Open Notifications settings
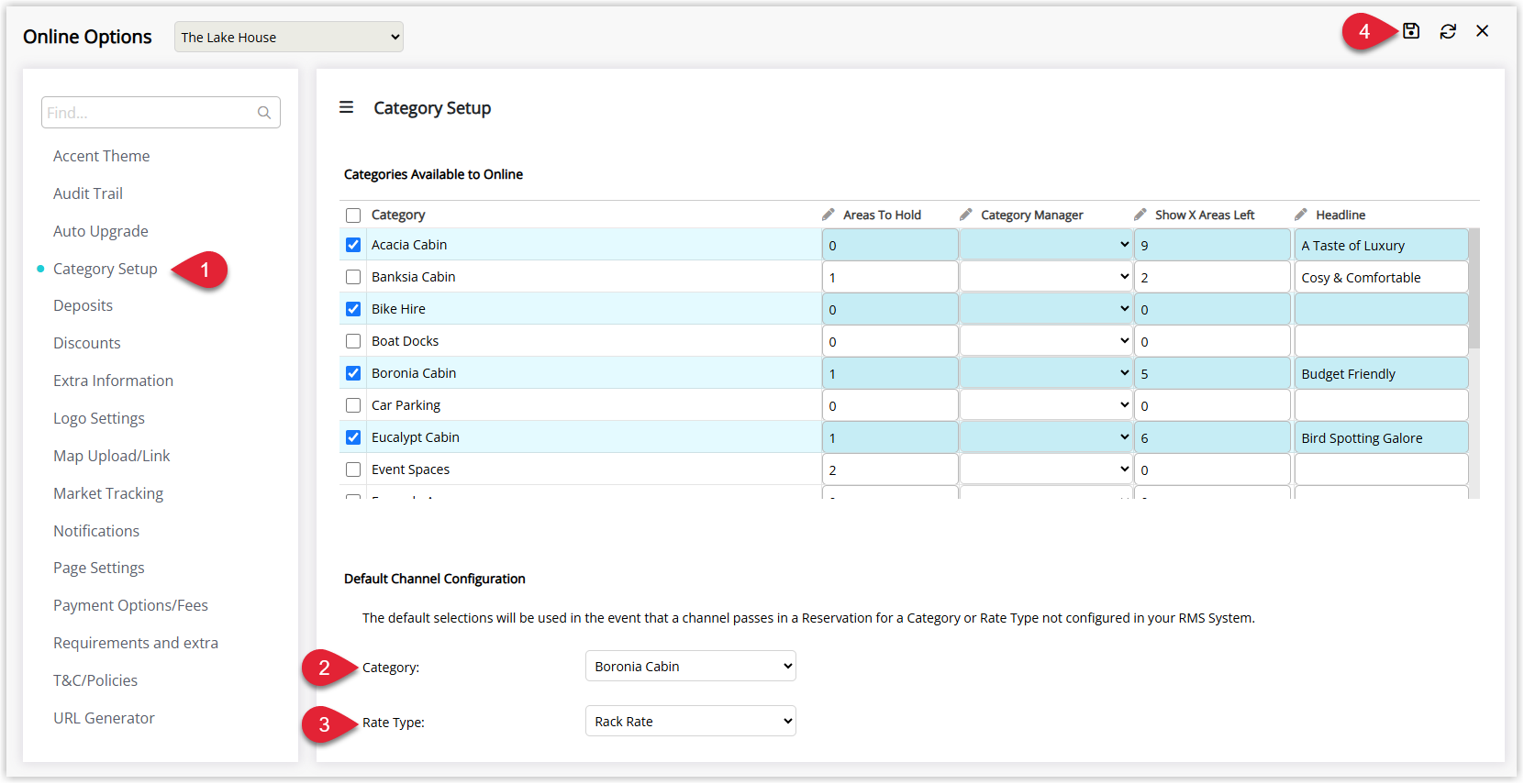 pyautogui.click(x=96, y=531)
